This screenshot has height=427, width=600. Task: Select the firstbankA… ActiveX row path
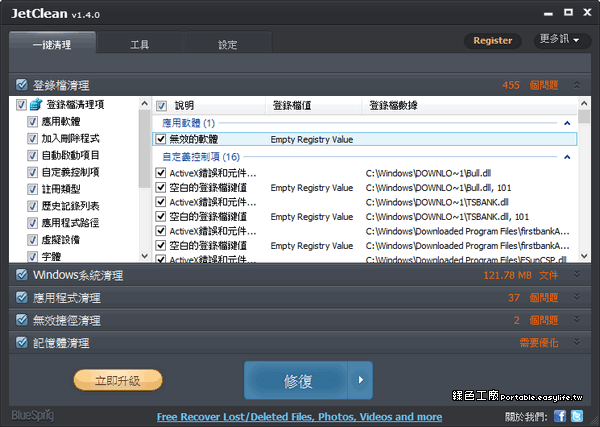tap(467, 231)
